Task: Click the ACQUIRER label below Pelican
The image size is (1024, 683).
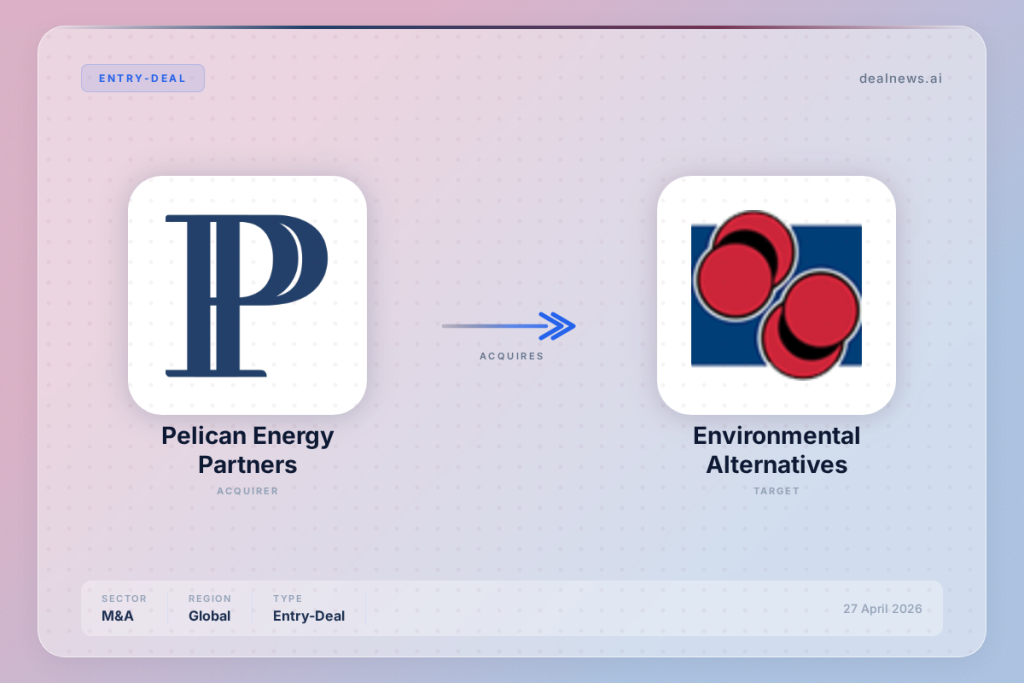Action: click(x=247, y=491)
